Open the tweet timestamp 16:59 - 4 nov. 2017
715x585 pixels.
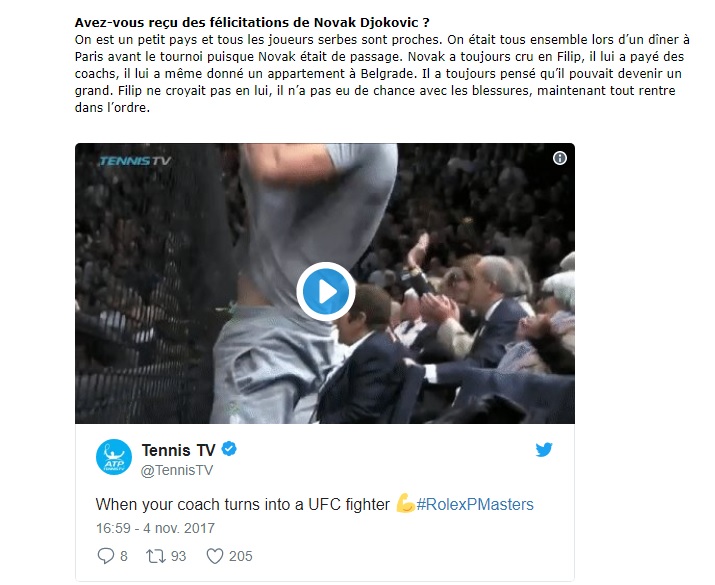click(155, 528)
